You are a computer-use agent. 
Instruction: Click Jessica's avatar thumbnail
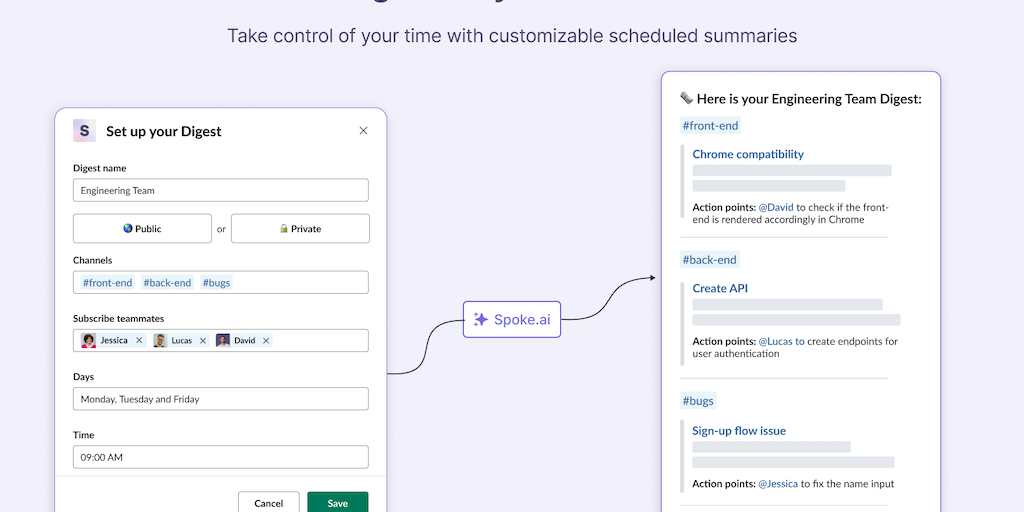(x=89, y=341)
